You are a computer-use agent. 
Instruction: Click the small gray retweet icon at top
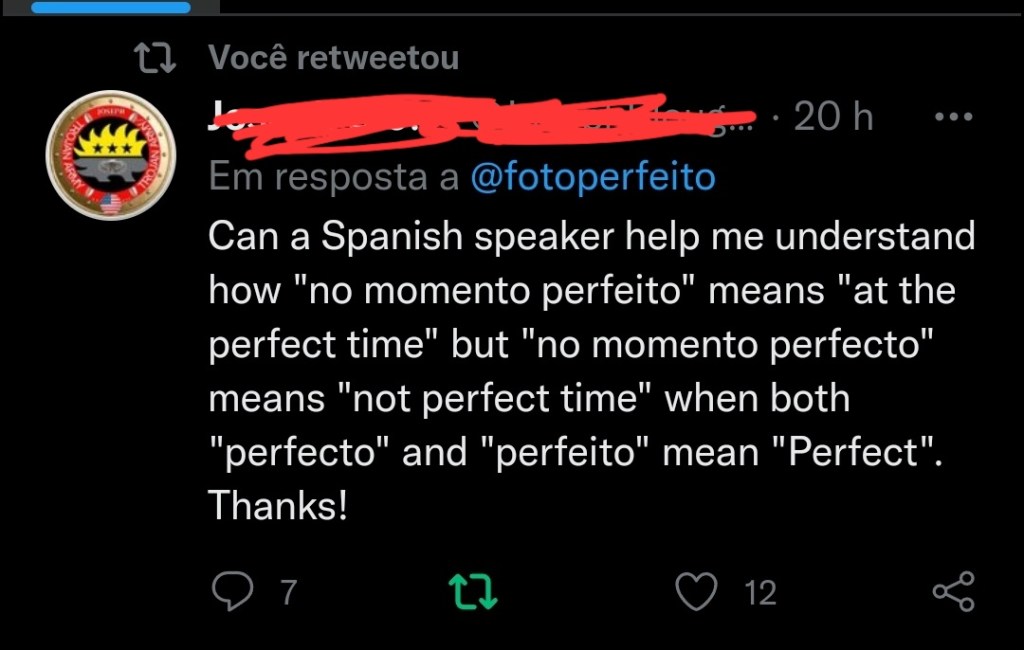155,59
